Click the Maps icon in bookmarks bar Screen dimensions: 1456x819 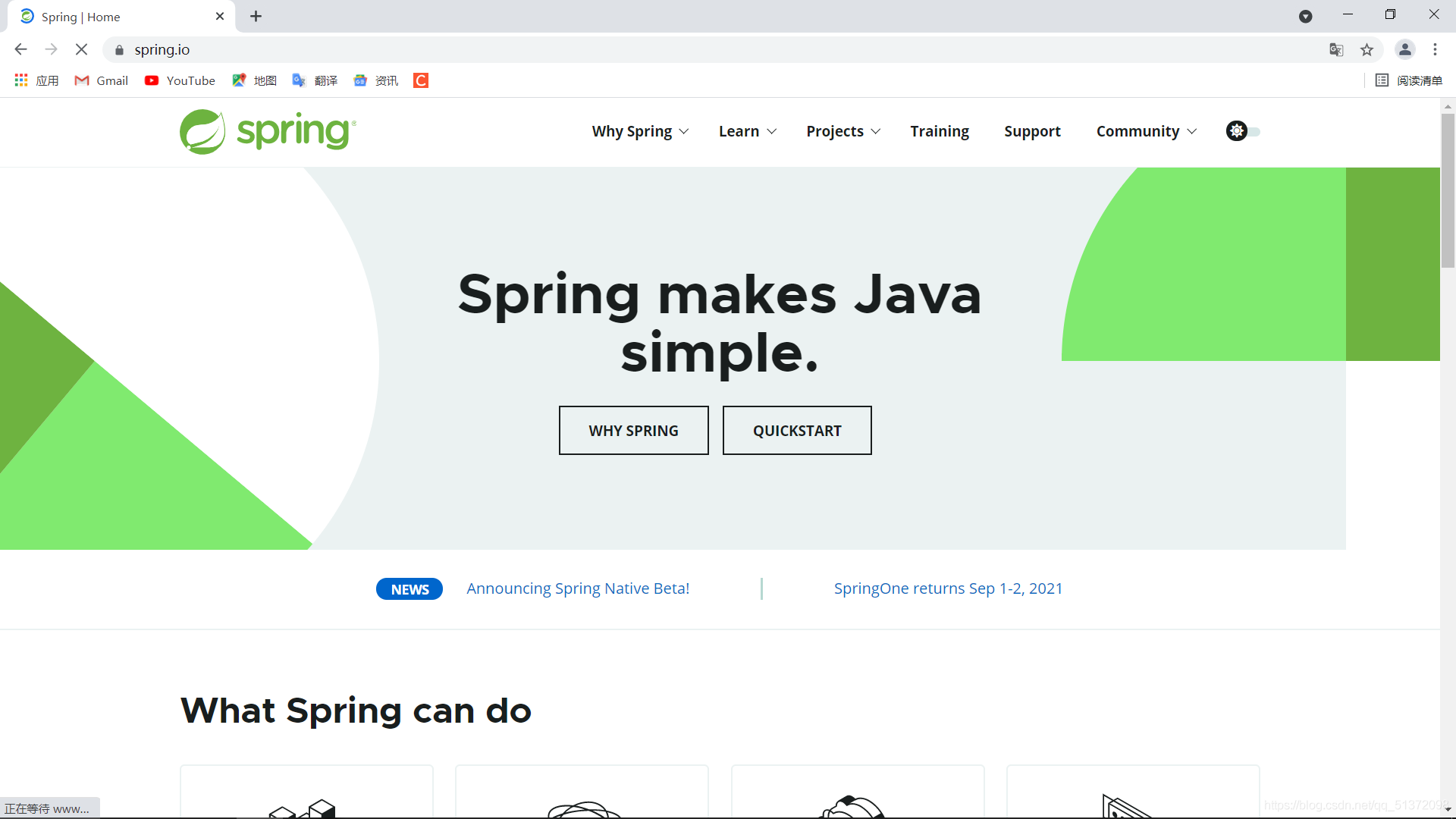(238, 81)
